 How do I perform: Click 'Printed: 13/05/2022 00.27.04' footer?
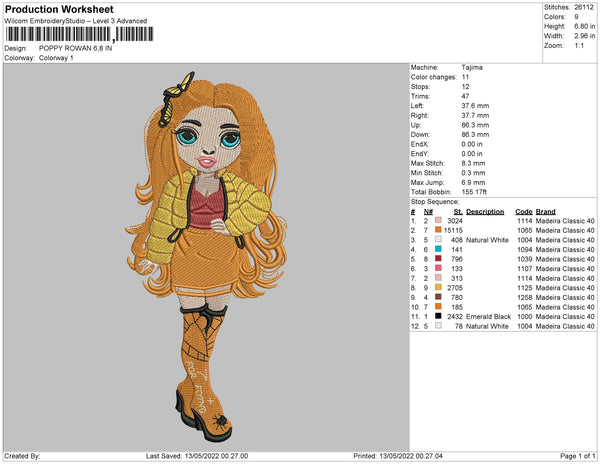pos(398,456)
